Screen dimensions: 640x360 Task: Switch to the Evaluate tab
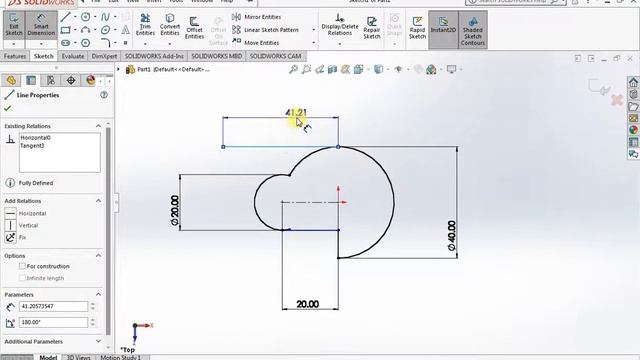pyautogui.click(x=73, y=56)
